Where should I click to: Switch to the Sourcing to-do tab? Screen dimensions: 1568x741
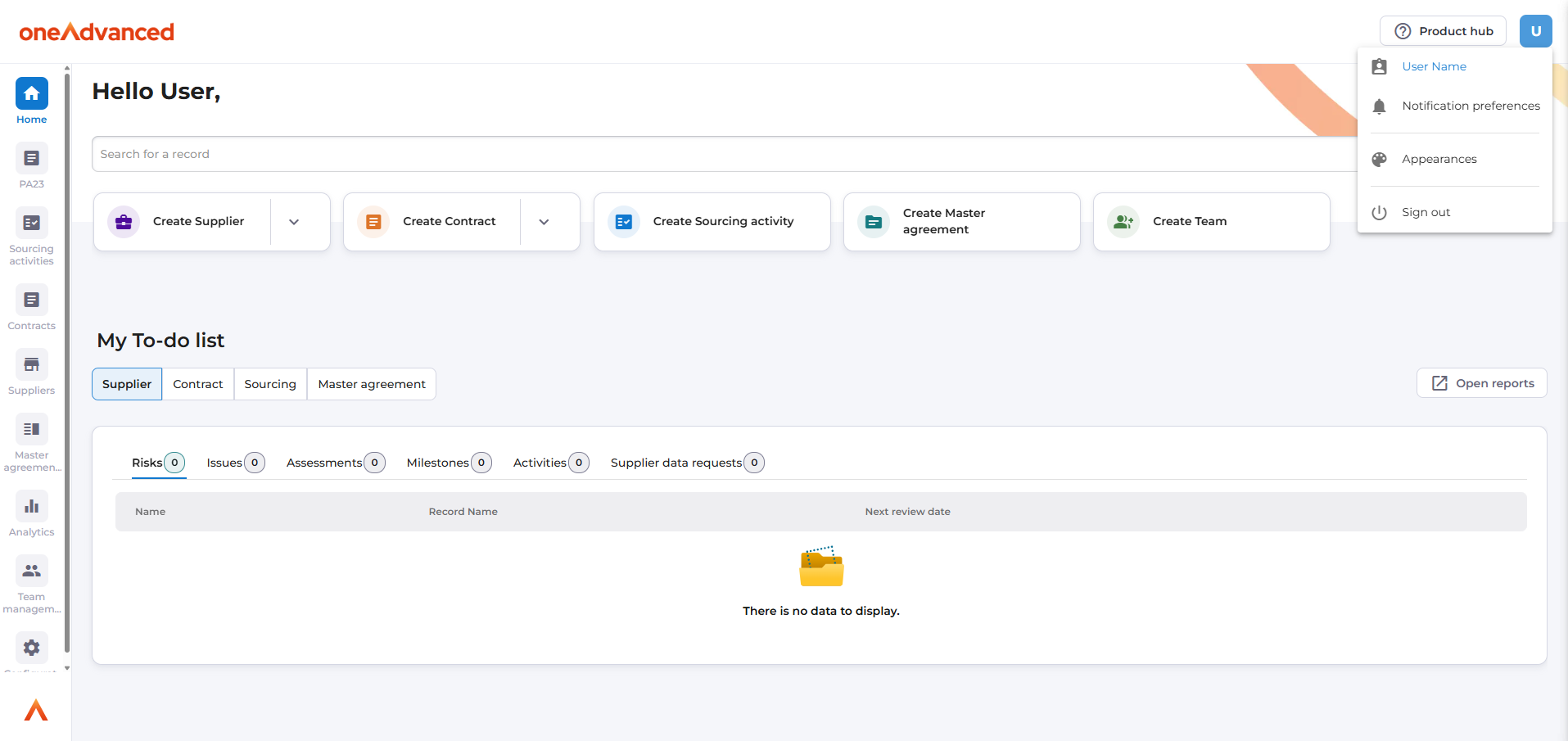(270, 384)
